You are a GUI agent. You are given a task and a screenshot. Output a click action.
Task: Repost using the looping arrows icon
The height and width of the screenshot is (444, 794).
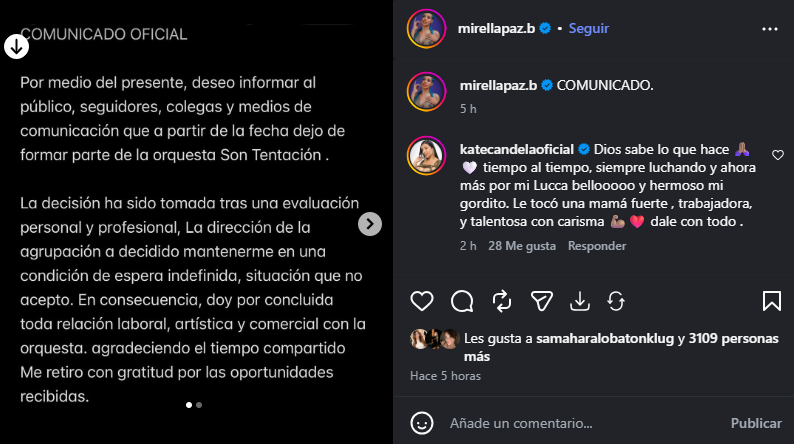502,301
